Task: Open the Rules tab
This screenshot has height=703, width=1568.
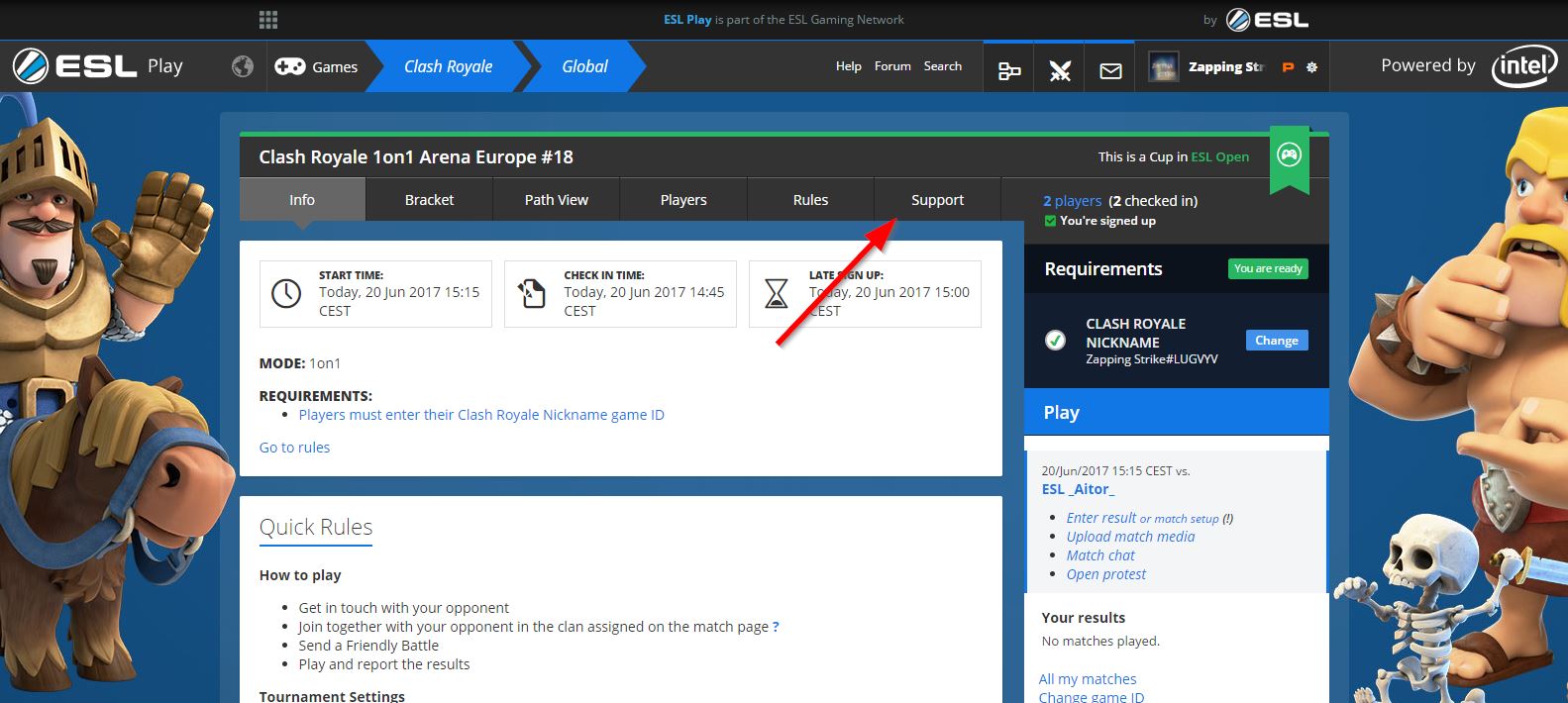Action: pos(810,199)
